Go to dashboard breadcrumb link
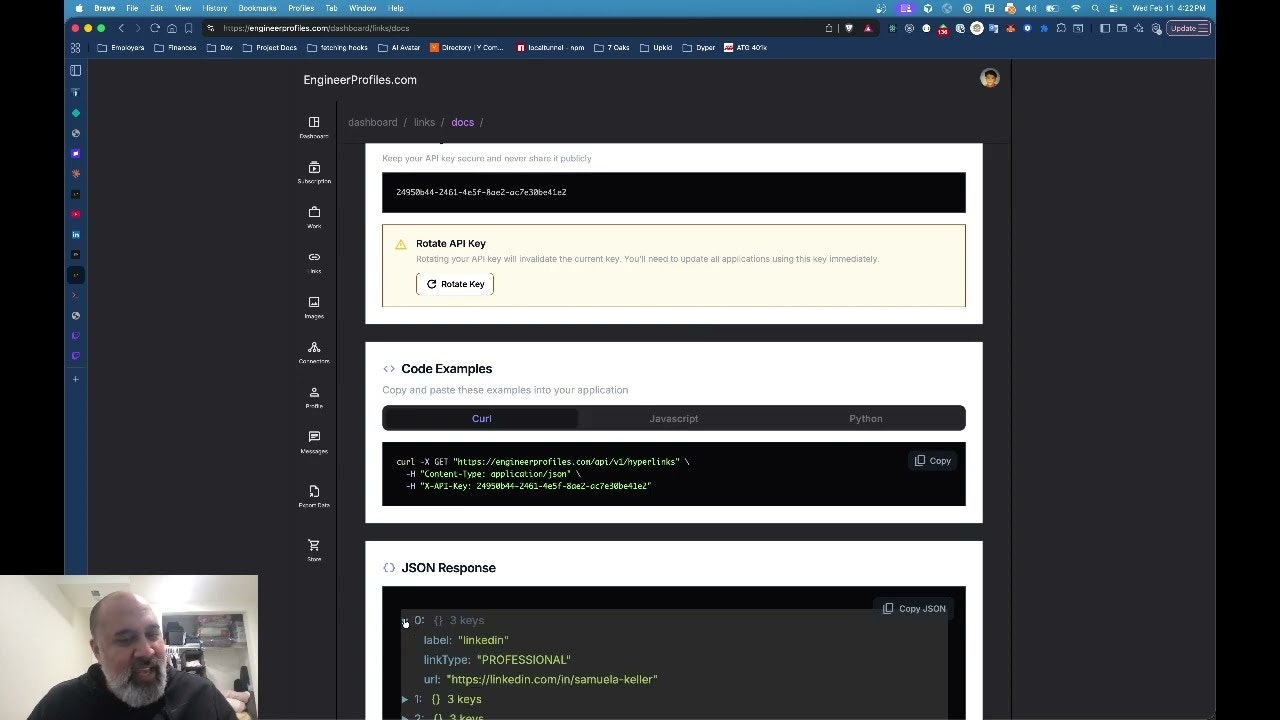 point(373,122)
